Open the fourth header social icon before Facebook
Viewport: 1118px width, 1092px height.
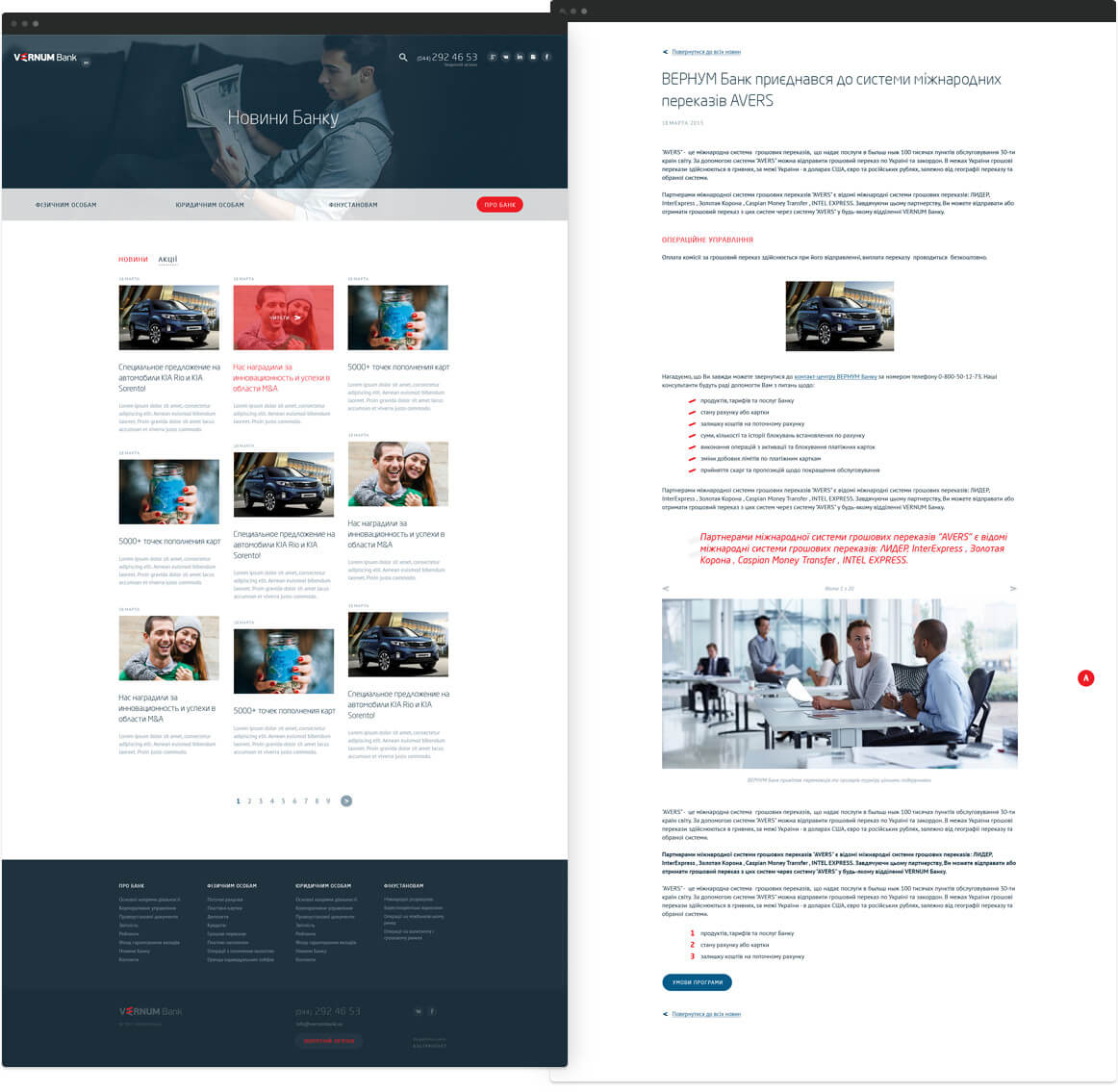(533, 57)
